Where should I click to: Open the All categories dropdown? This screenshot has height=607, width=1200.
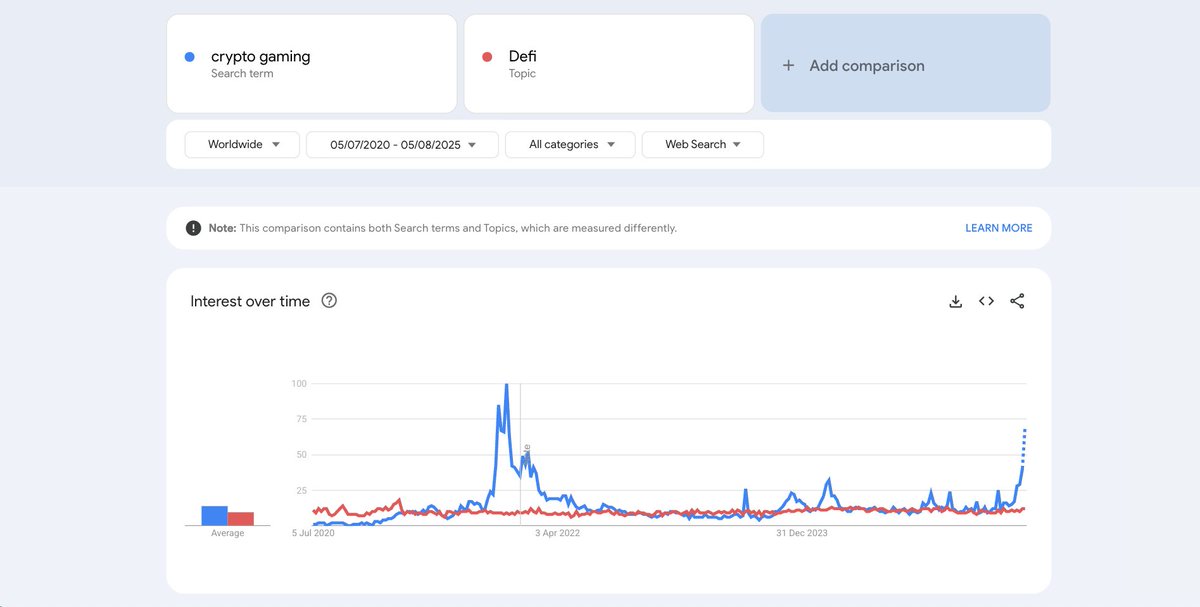tap(570, 145)
